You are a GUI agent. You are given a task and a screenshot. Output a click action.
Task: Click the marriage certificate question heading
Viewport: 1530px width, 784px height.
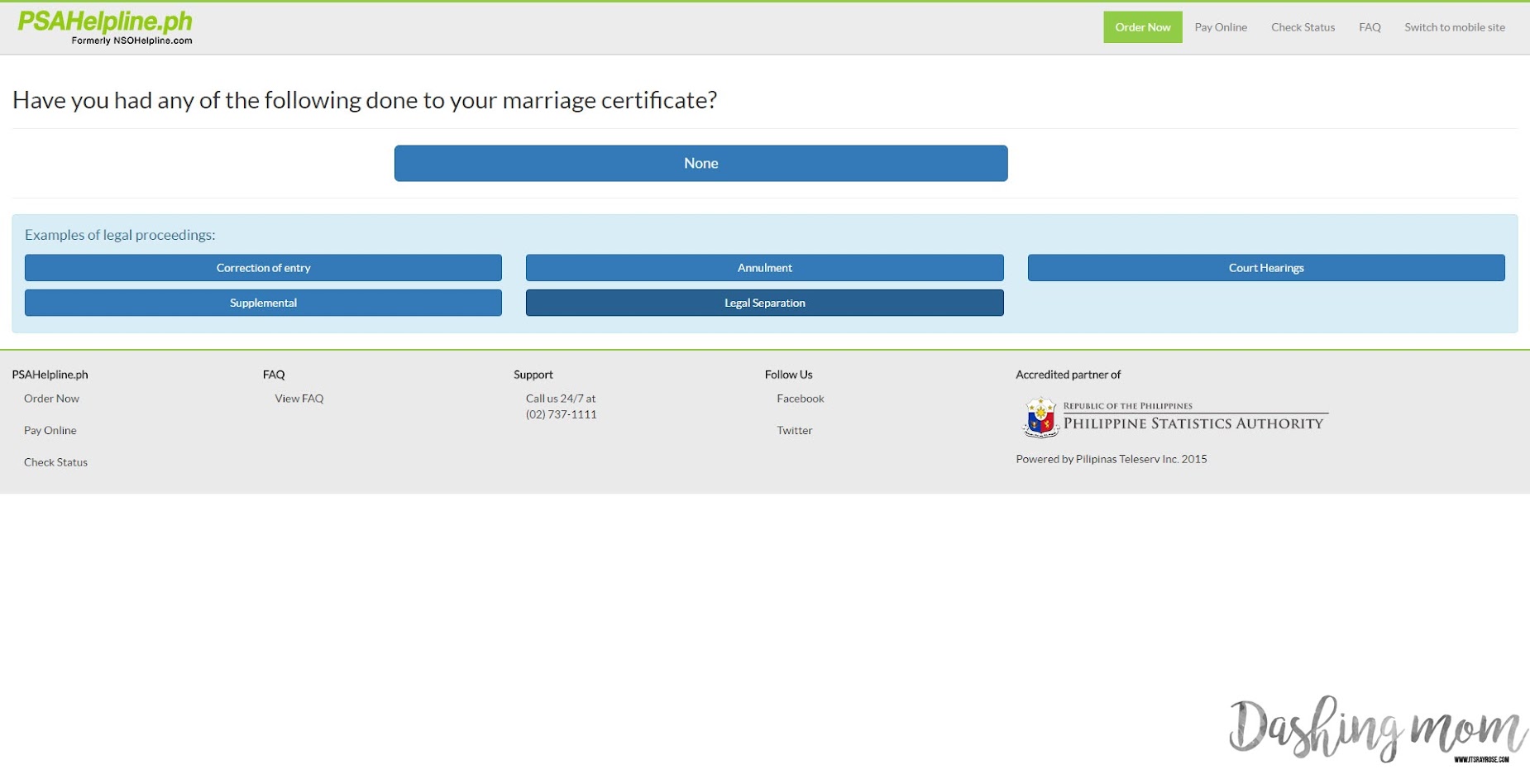[365, 100]
